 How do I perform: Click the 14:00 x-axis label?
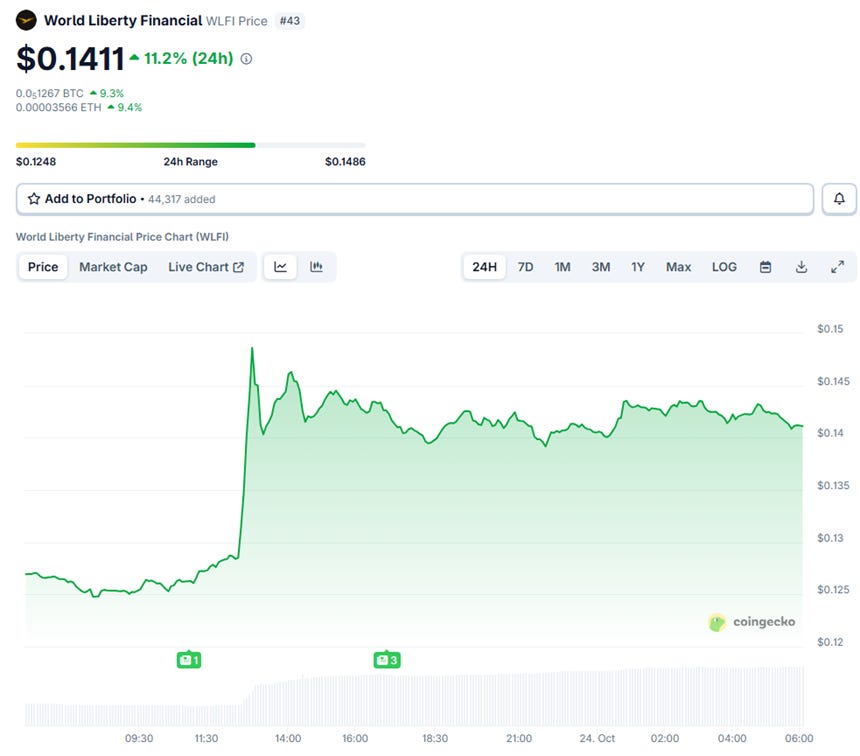(x=288, y=738)
